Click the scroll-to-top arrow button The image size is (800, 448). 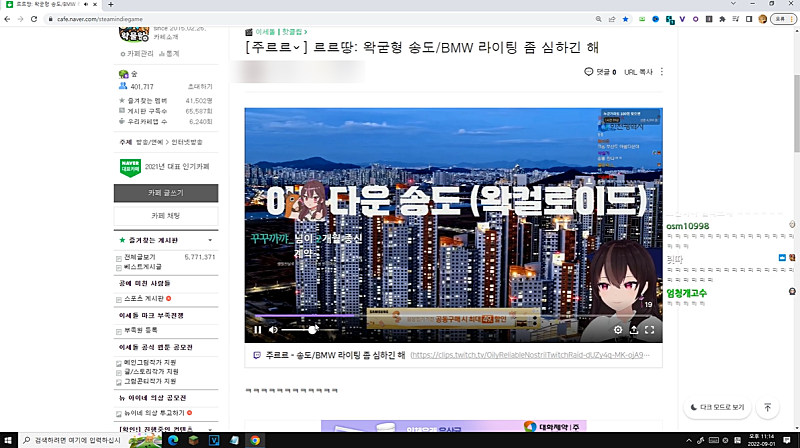pos(767,407)
